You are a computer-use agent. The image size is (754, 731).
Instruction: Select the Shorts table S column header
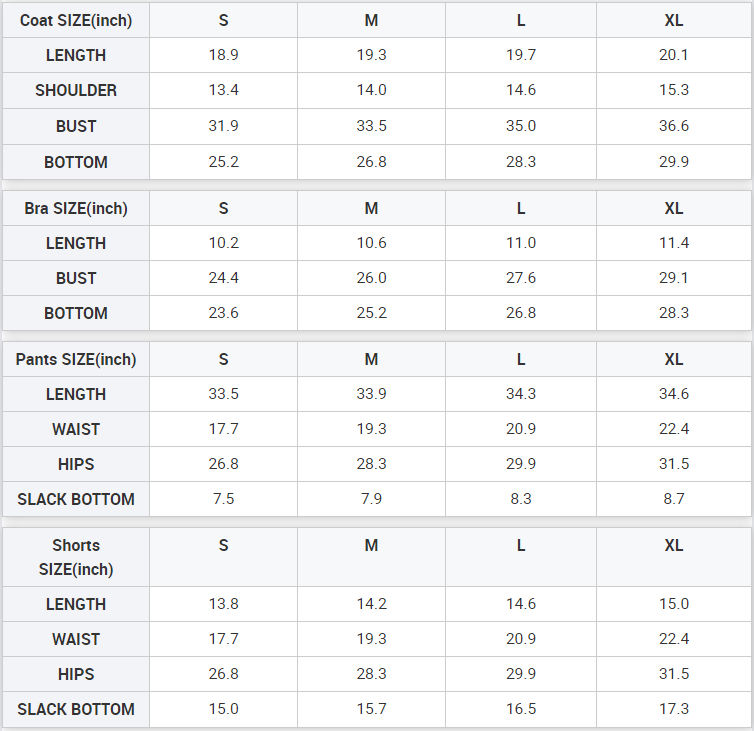(x=223, y=545)
